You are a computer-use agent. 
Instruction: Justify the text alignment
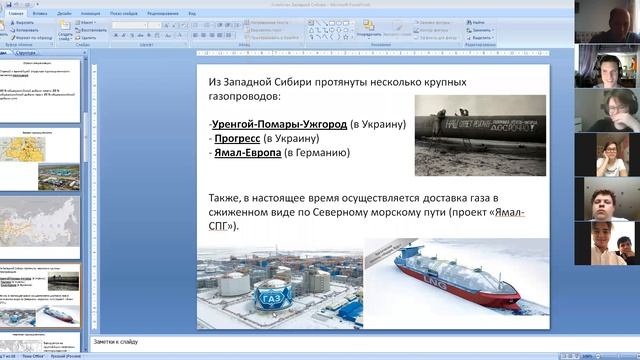tap(220, 36)
